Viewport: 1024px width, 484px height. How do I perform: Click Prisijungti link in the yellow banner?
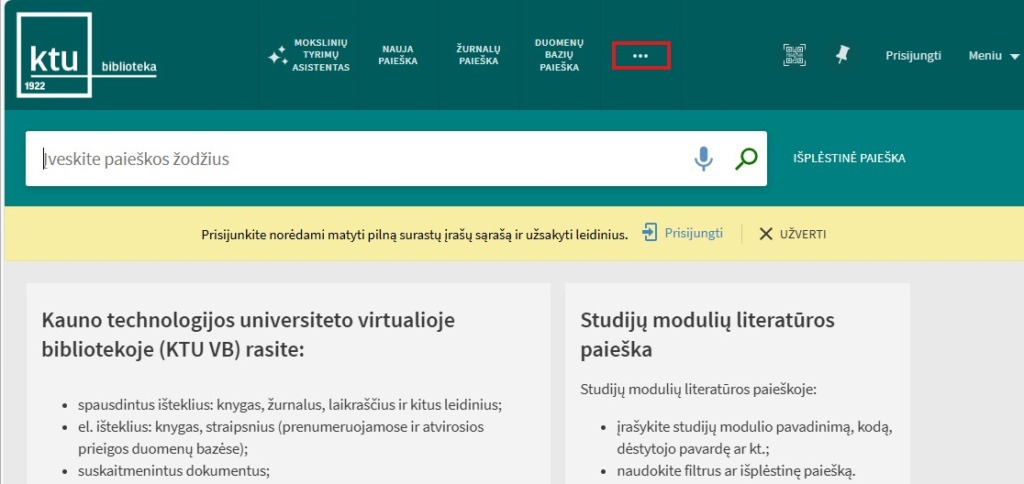pyautogui.click(x=694, y=234)
